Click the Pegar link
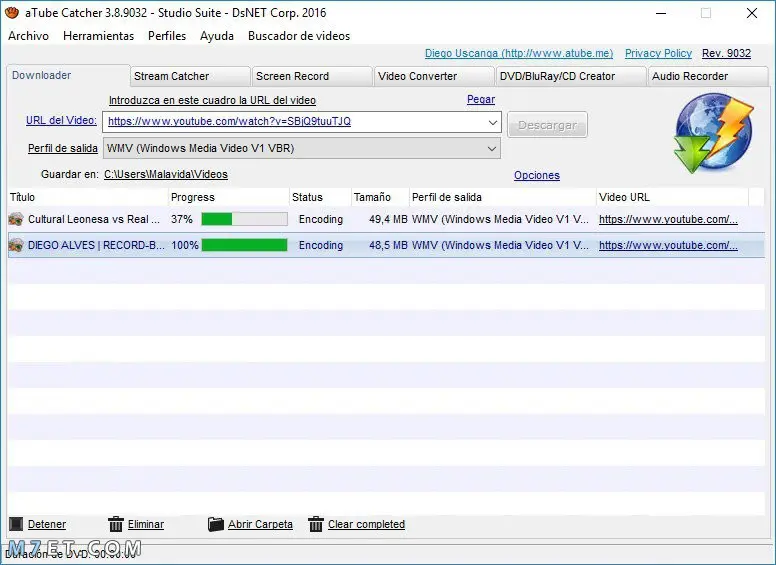This screenshot has height=565, width=776. pos(481,99)
